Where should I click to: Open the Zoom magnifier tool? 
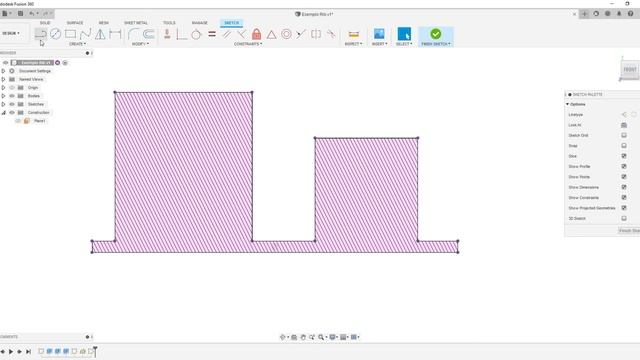(x=321, y=337)
